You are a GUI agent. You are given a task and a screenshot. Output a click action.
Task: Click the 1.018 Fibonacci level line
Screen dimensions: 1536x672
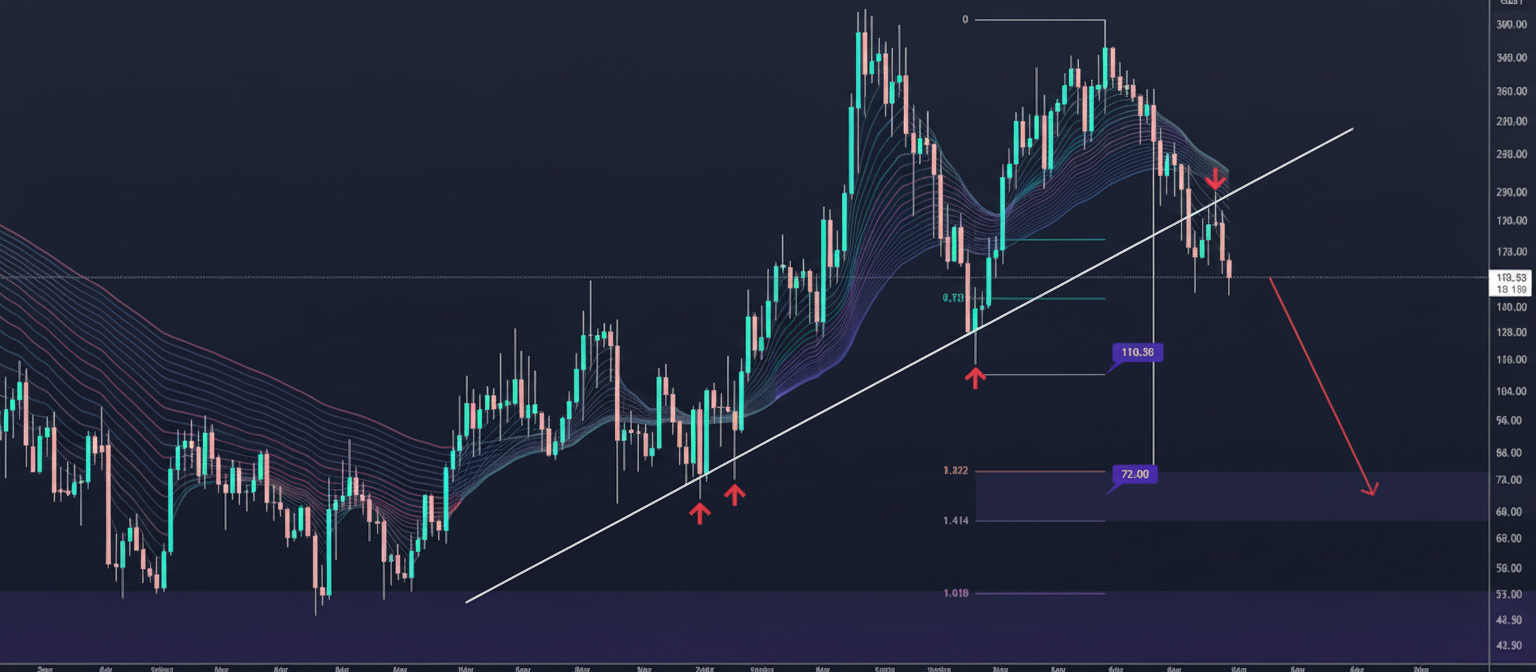pyautogui.click(x=1040, y=593)
